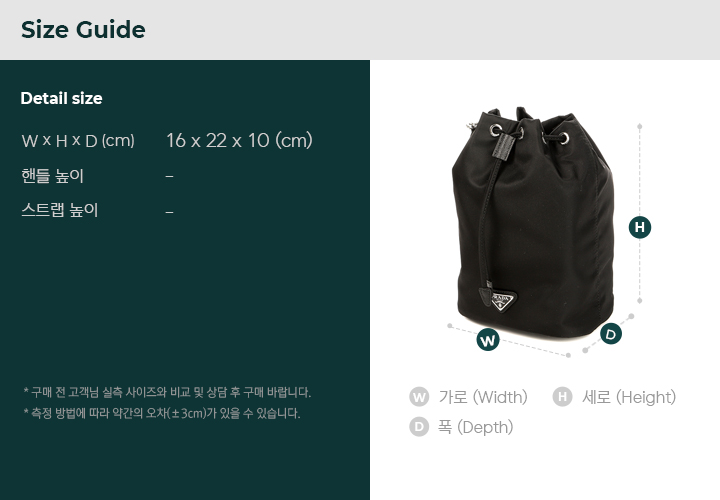The height and width of the screenshot is (500, 720).
Task: Click the Detail size title
Action: click(62, 98)
